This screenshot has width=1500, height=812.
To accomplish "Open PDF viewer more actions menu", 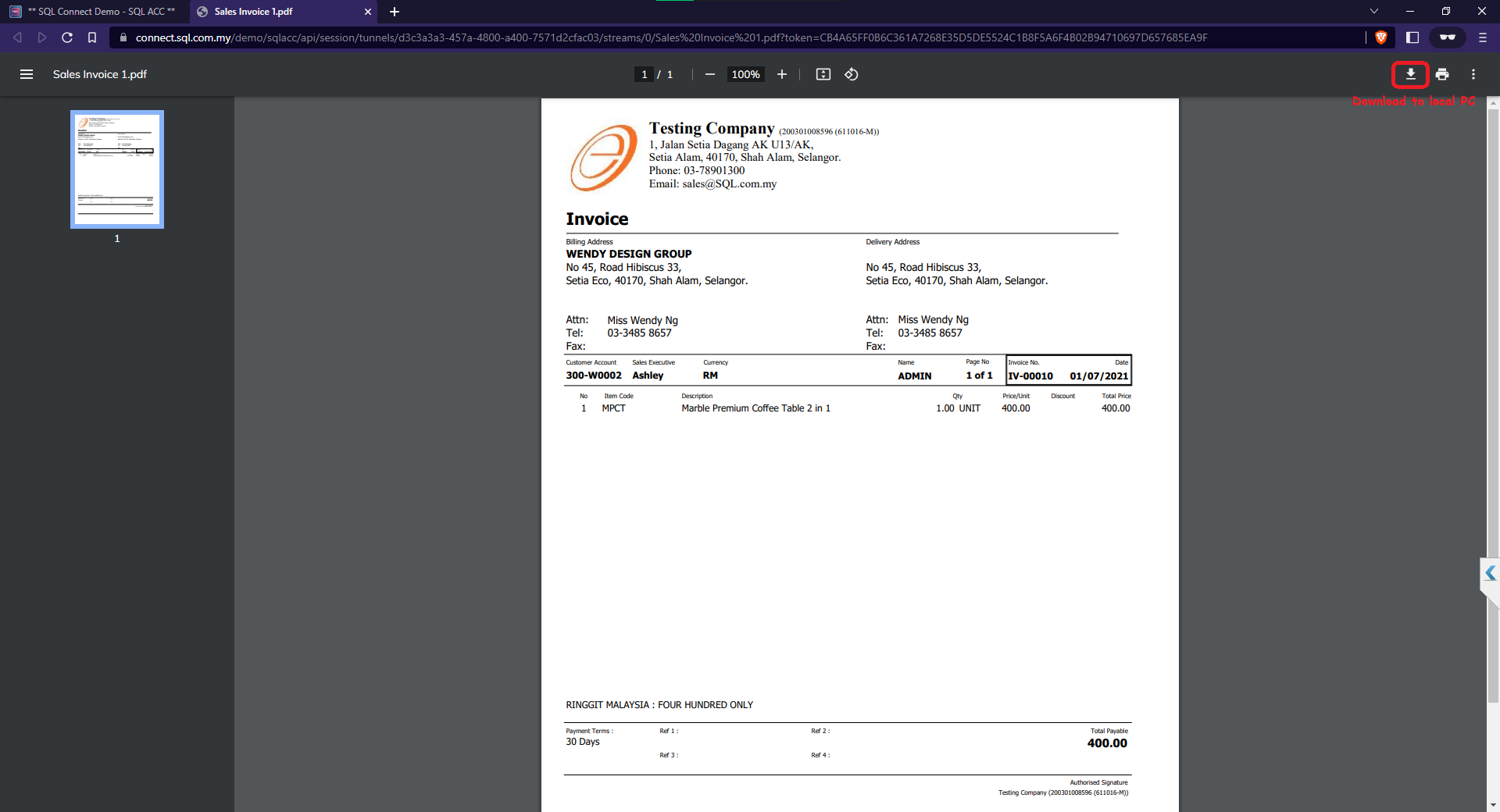I will pos(1473,74).
